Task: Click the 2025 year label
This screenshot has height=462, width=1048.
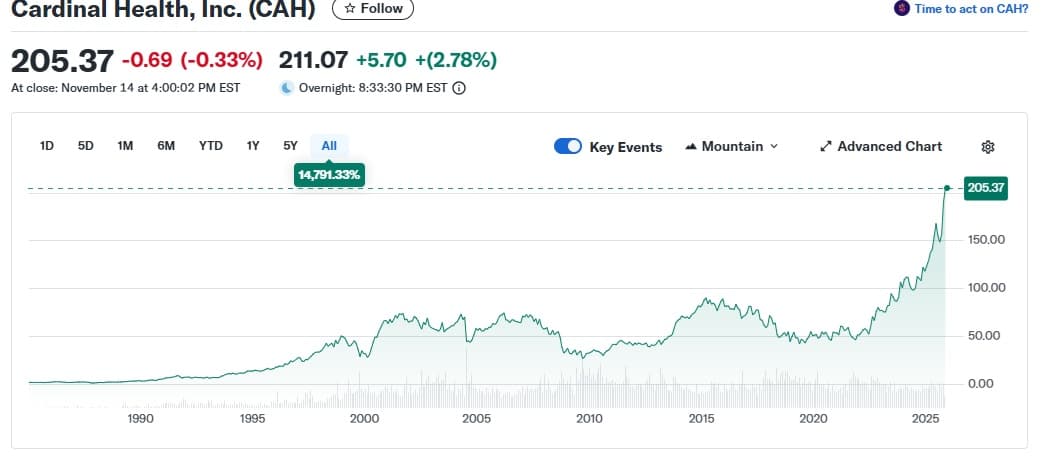Action: pos(926,419)
